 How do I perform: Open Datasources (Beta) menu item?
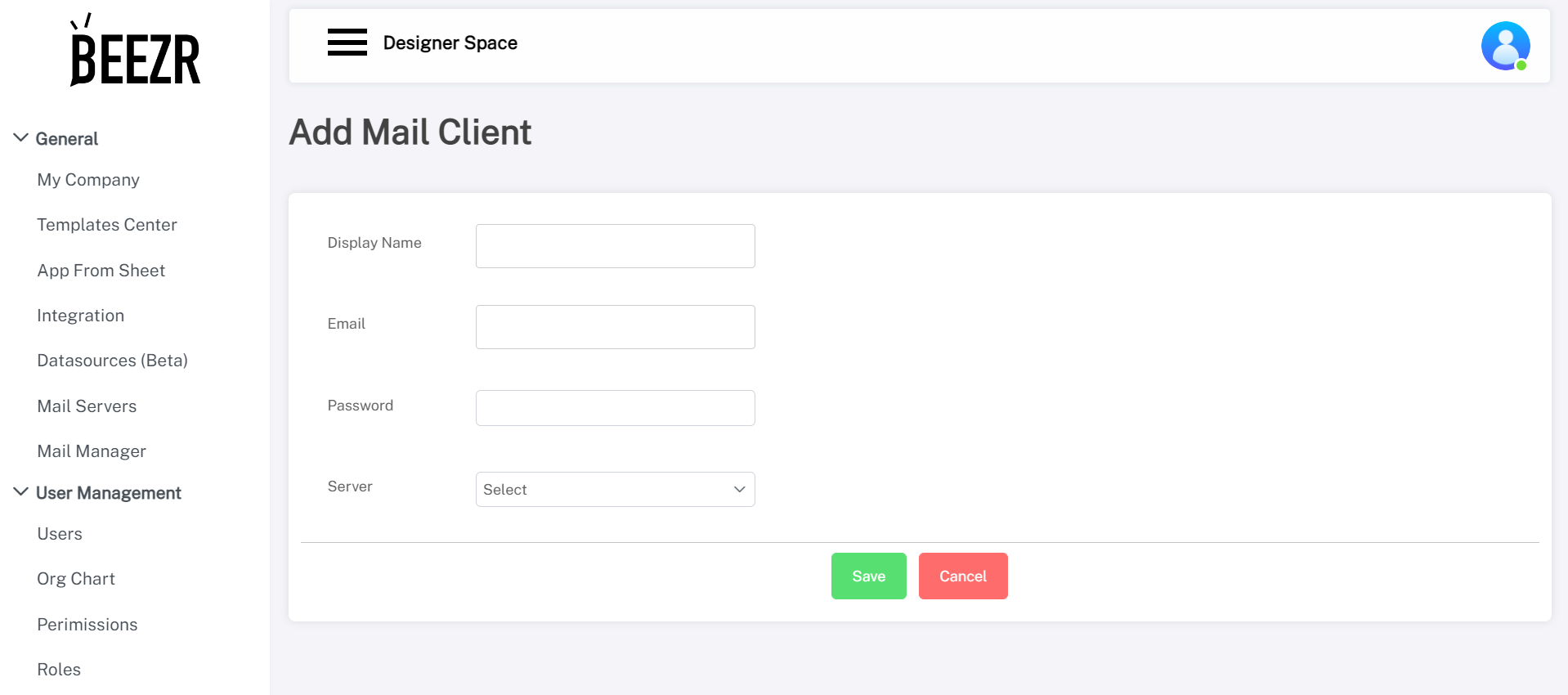(113, 361)
